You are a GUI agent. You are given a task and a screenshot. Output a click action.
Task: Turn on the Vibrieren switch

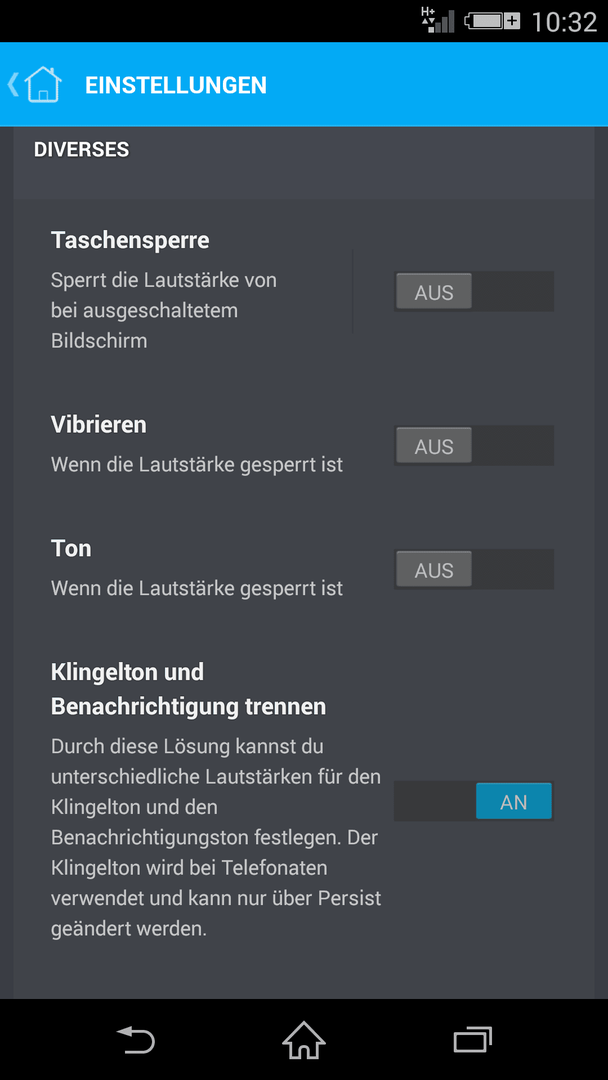pos(474,446)
